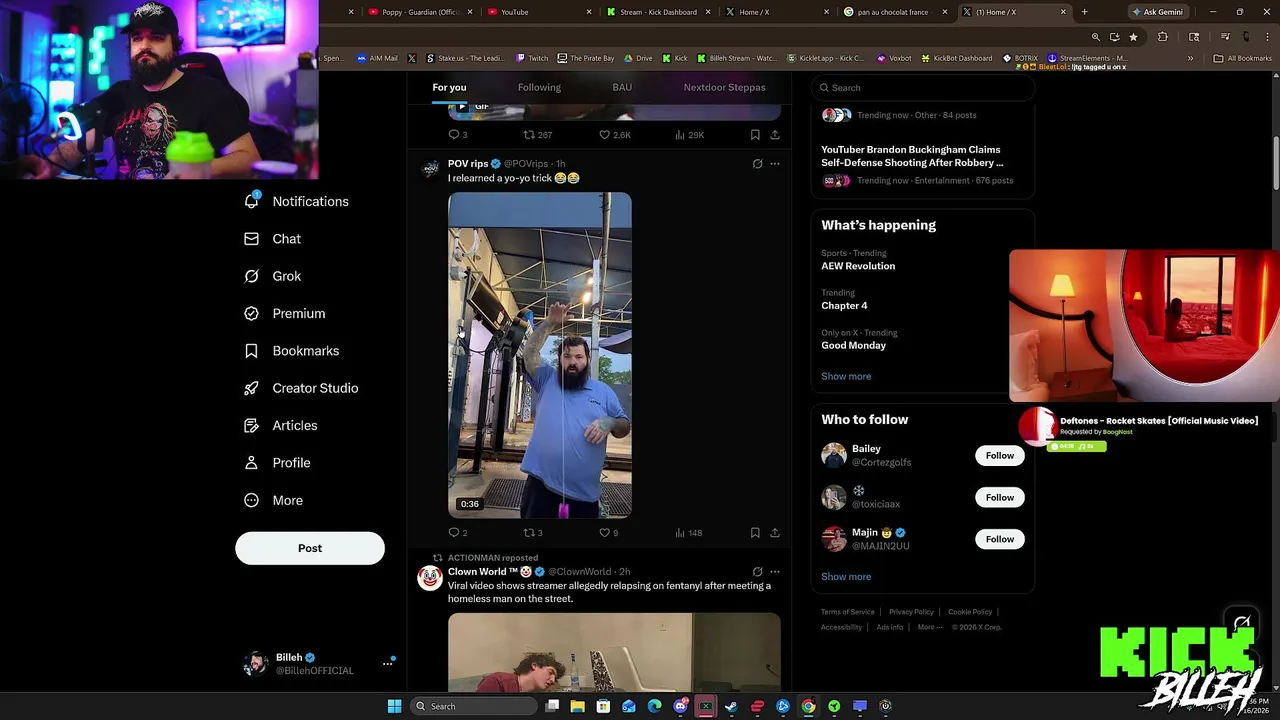Open Chapter 4 trend
The width and height of the screenshot is (1280, 720).
point(844,305)
